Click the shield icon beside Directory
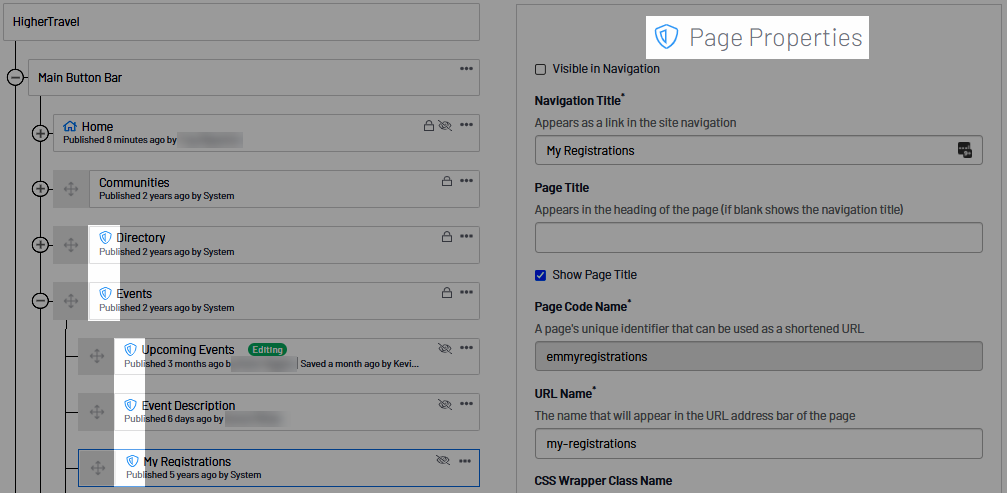The height and width of the screenshot is (493, 1007). point(105,238)
